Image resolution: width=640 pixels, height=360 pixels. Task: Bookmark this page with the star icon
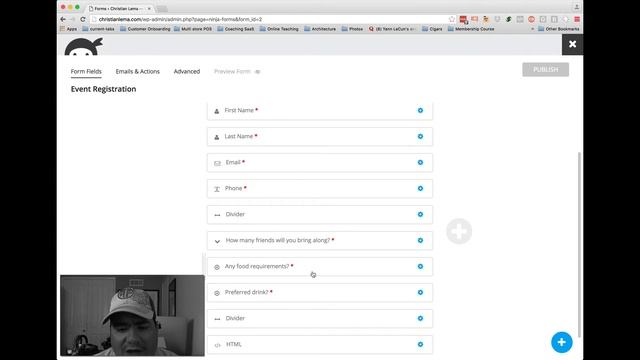451,19
